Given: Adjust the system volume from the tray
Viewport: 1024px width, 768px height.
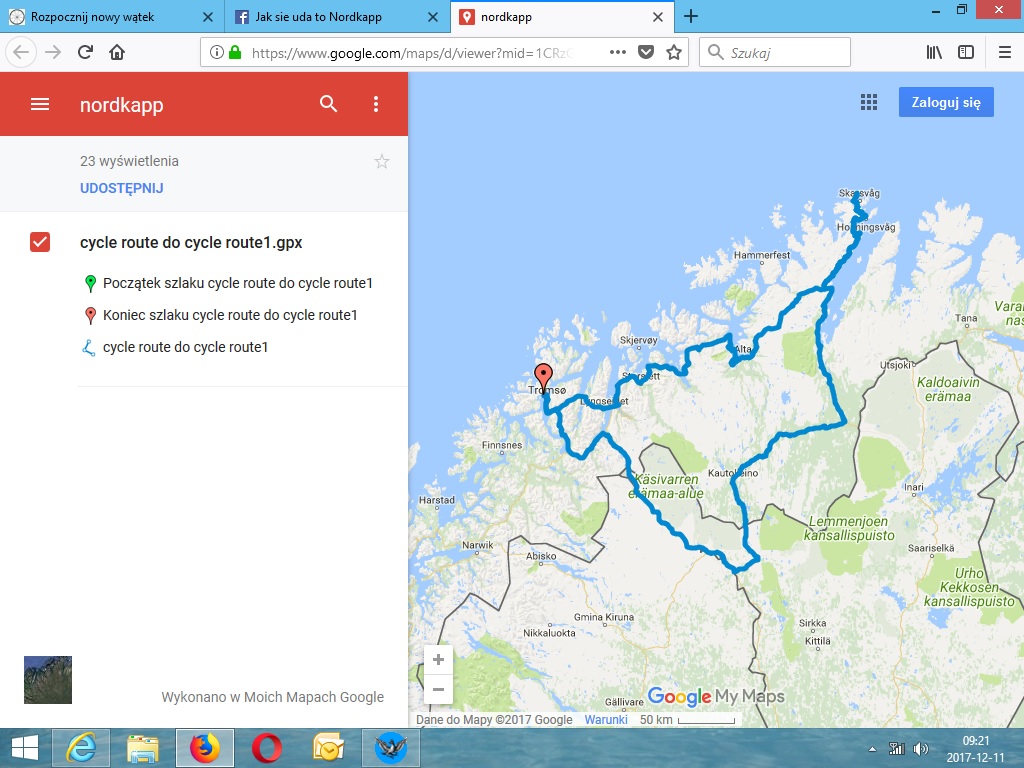Looking at the screenshot, I should coord(921,749).
